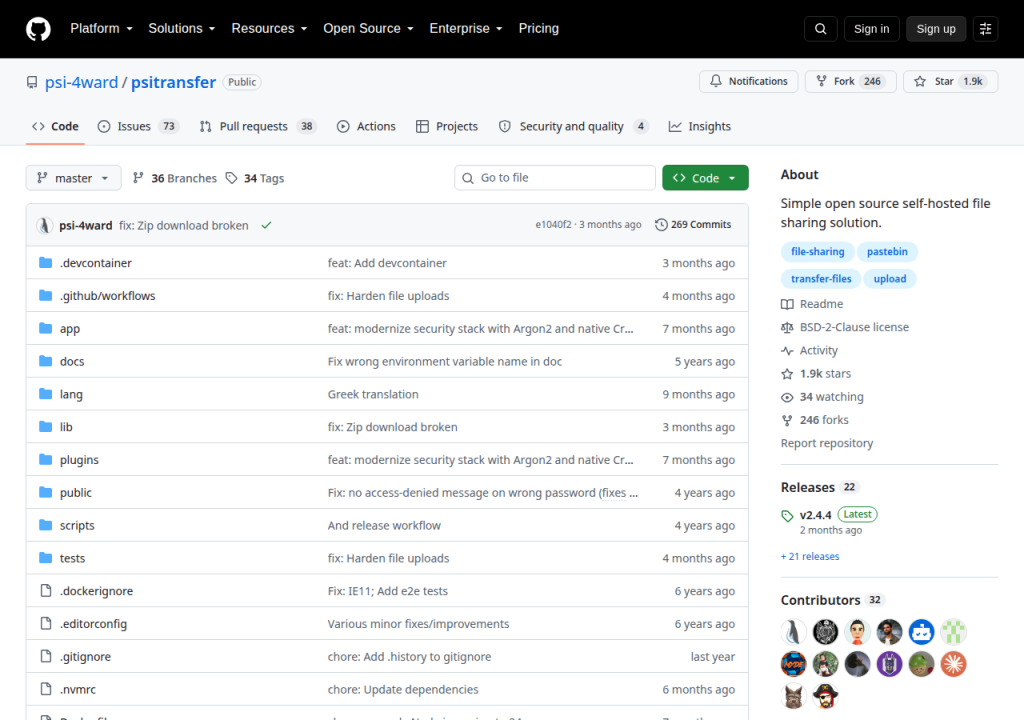The image size is (1024, 720).
Task: Open the first contributor avatar
Action: tap(793, 632)
